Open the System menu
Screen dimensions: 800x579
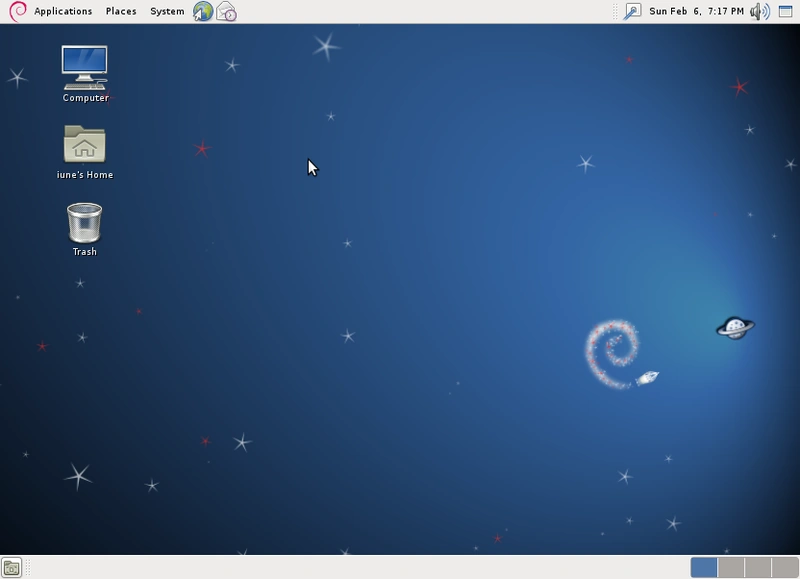click(167, 11)
